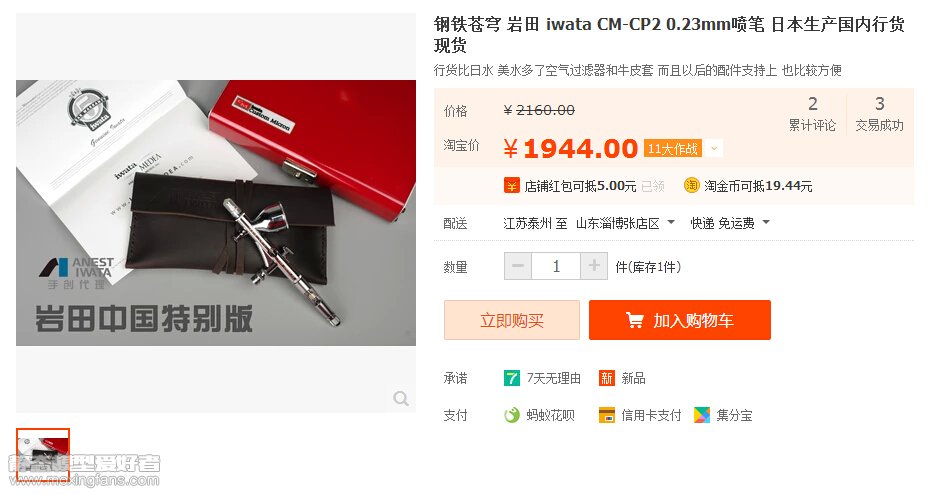Expand the 11大作战 promotion dropdown arrow
Viewport: 934px width, 495px height.
(x=714, y=148)
